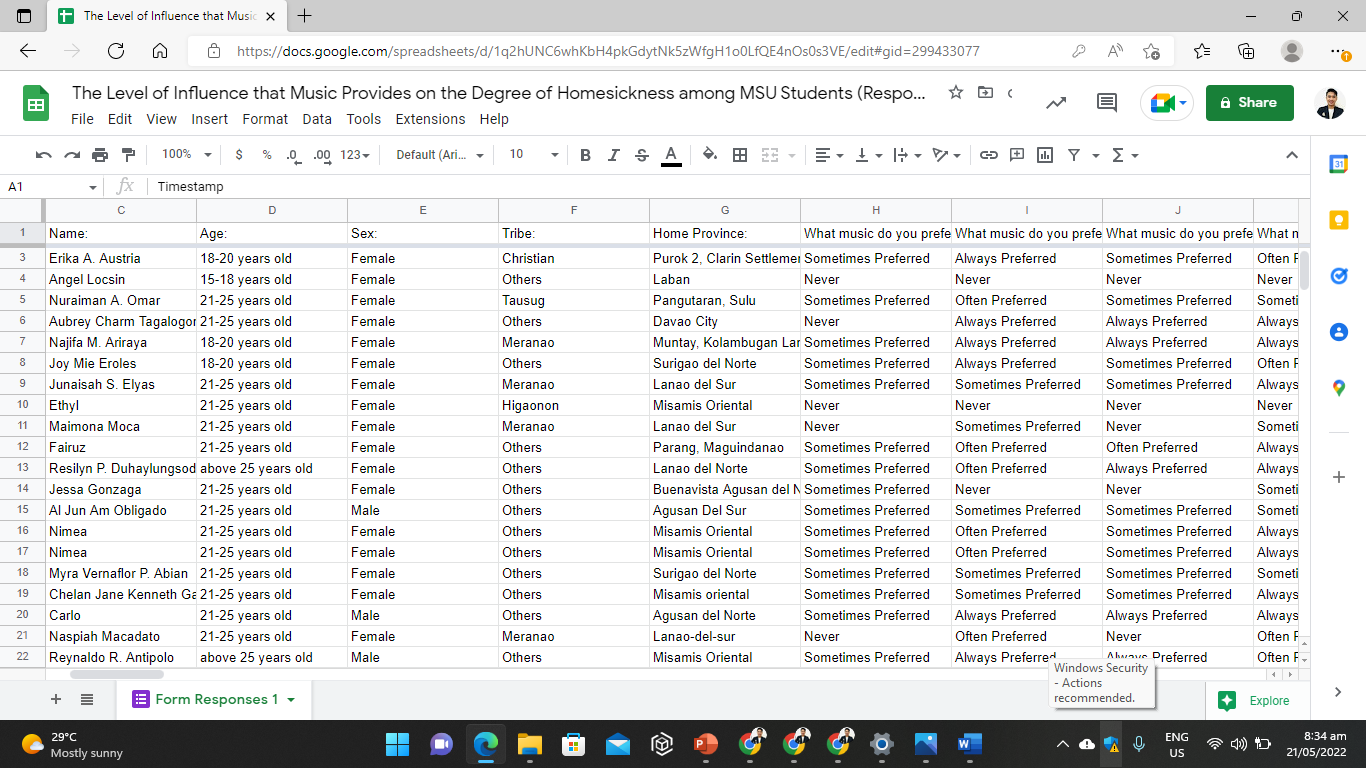Image resolution: width=1366 pixels, height=768 pixels.
Task: Open the Functions sigma menu
Action: point(1125,155)
